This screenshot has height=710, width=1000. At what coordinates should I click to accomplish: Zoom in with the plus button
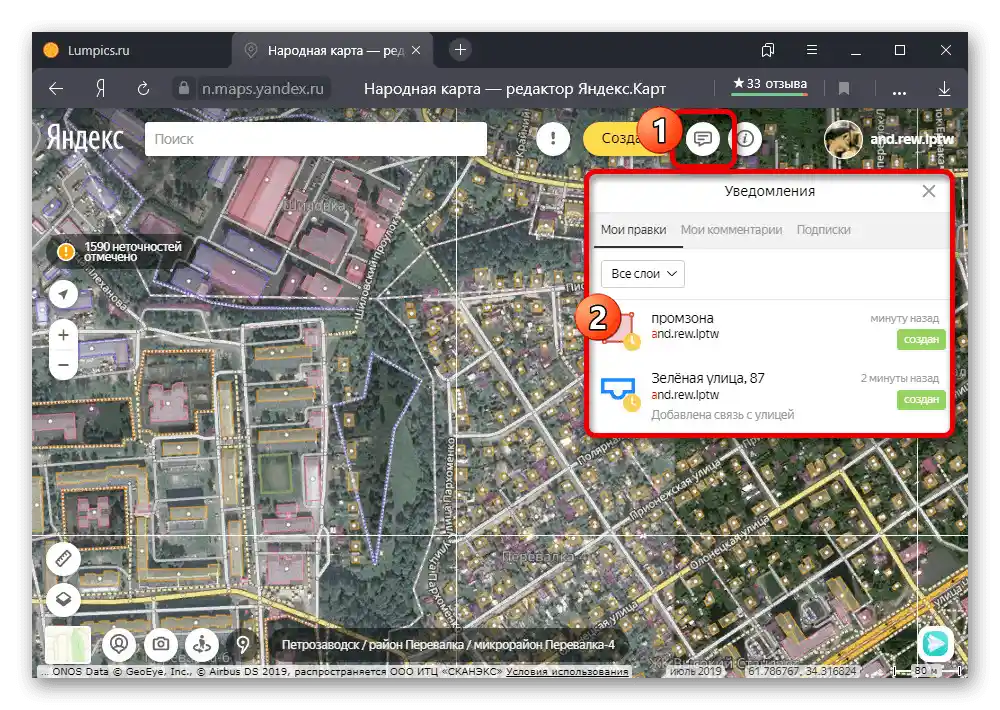tap(64, 335)
